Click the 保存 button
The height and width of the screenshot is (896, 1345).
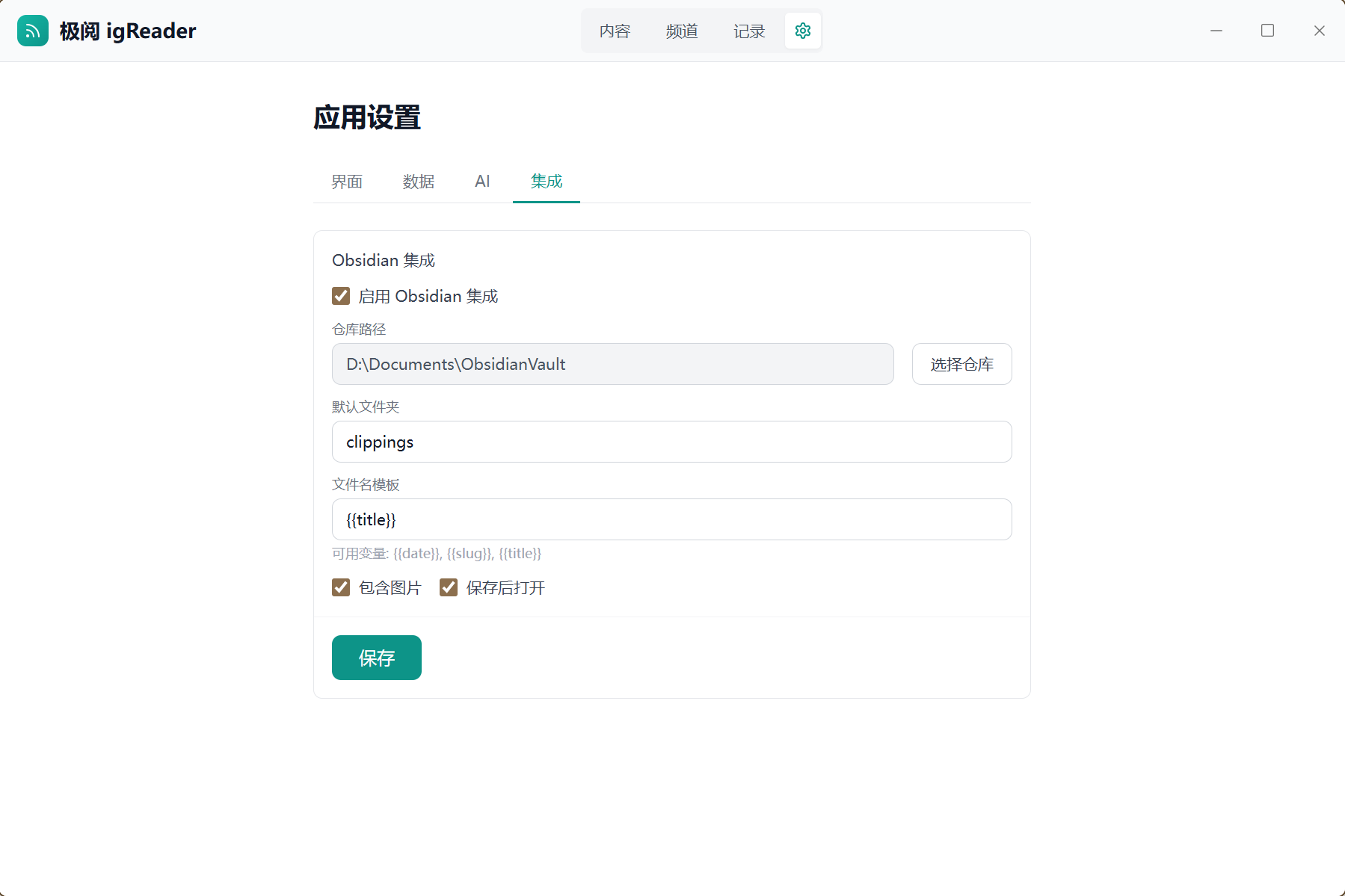[377, 658]
